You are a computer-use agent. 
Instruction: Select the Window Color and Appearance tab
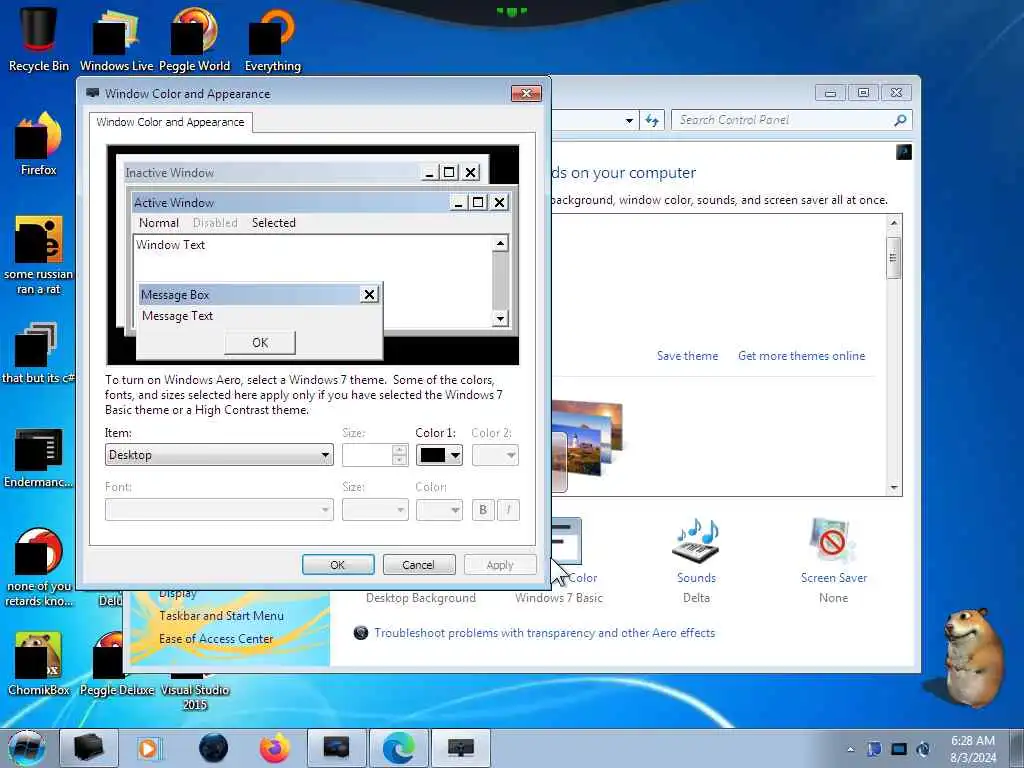(x=170, y=122)
